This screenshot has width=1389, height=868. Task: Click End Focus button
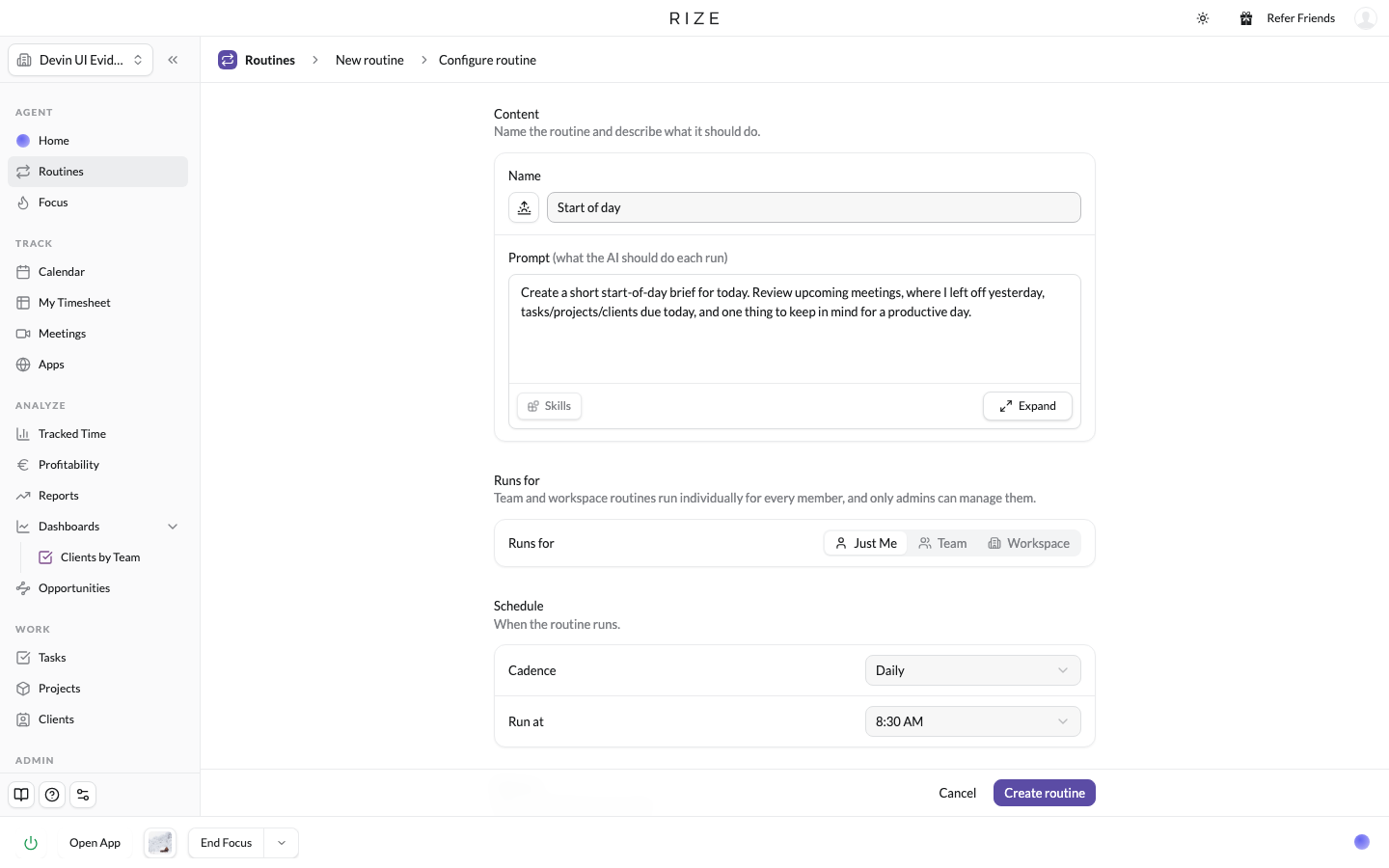point(226,843)
